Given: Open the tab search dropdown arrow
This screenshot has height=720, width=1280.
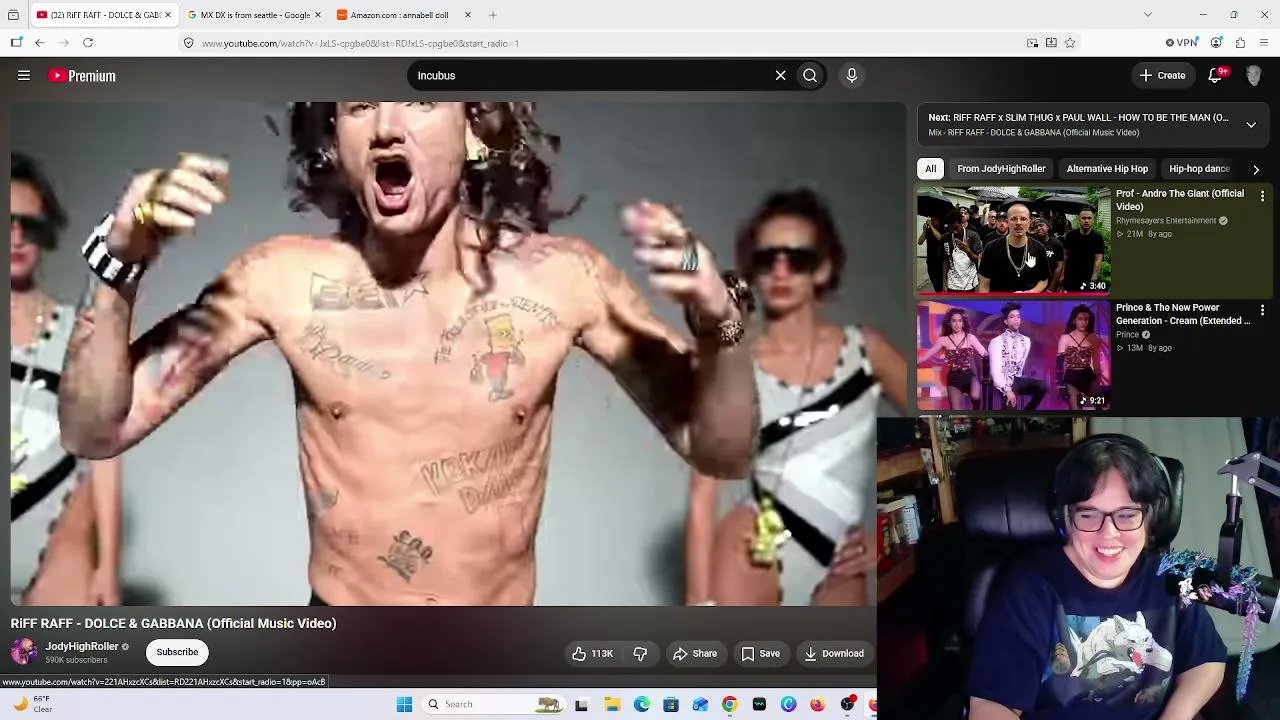Looking at the screenshot, I should (1148, 15).
